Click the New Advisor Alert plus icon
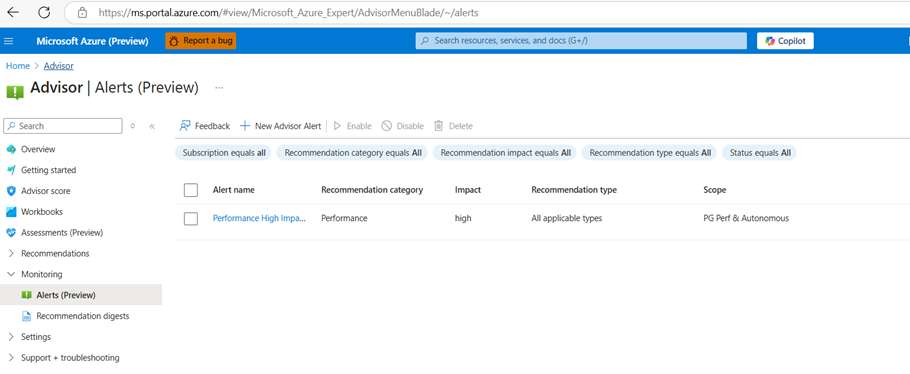The width and height of the screenshot is (910, 374). tap(245, 126)
